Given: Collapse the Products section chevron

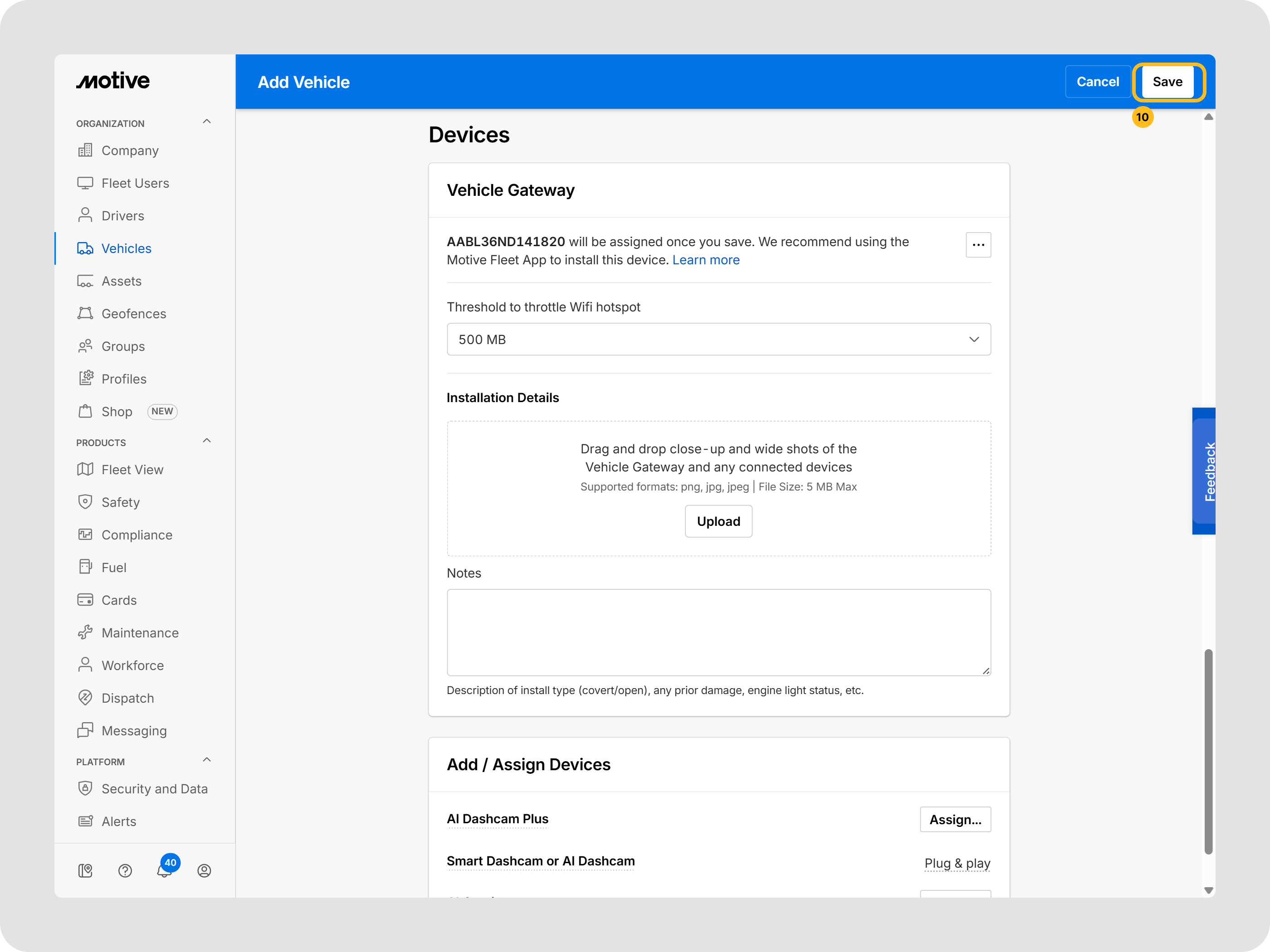Looking at the screenshot, I should pyautogui.click(x=207, y=441).
